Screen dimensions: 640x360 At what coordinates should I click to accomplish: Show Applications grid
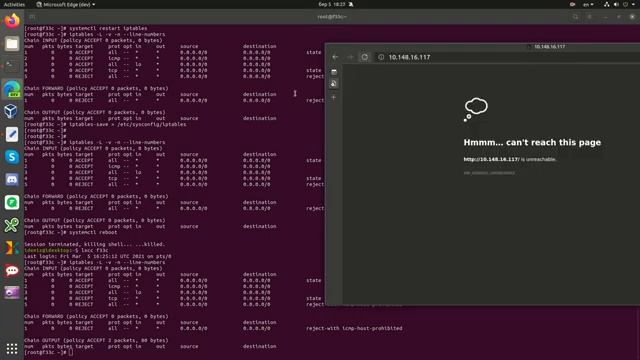click(x=12, y=348)
